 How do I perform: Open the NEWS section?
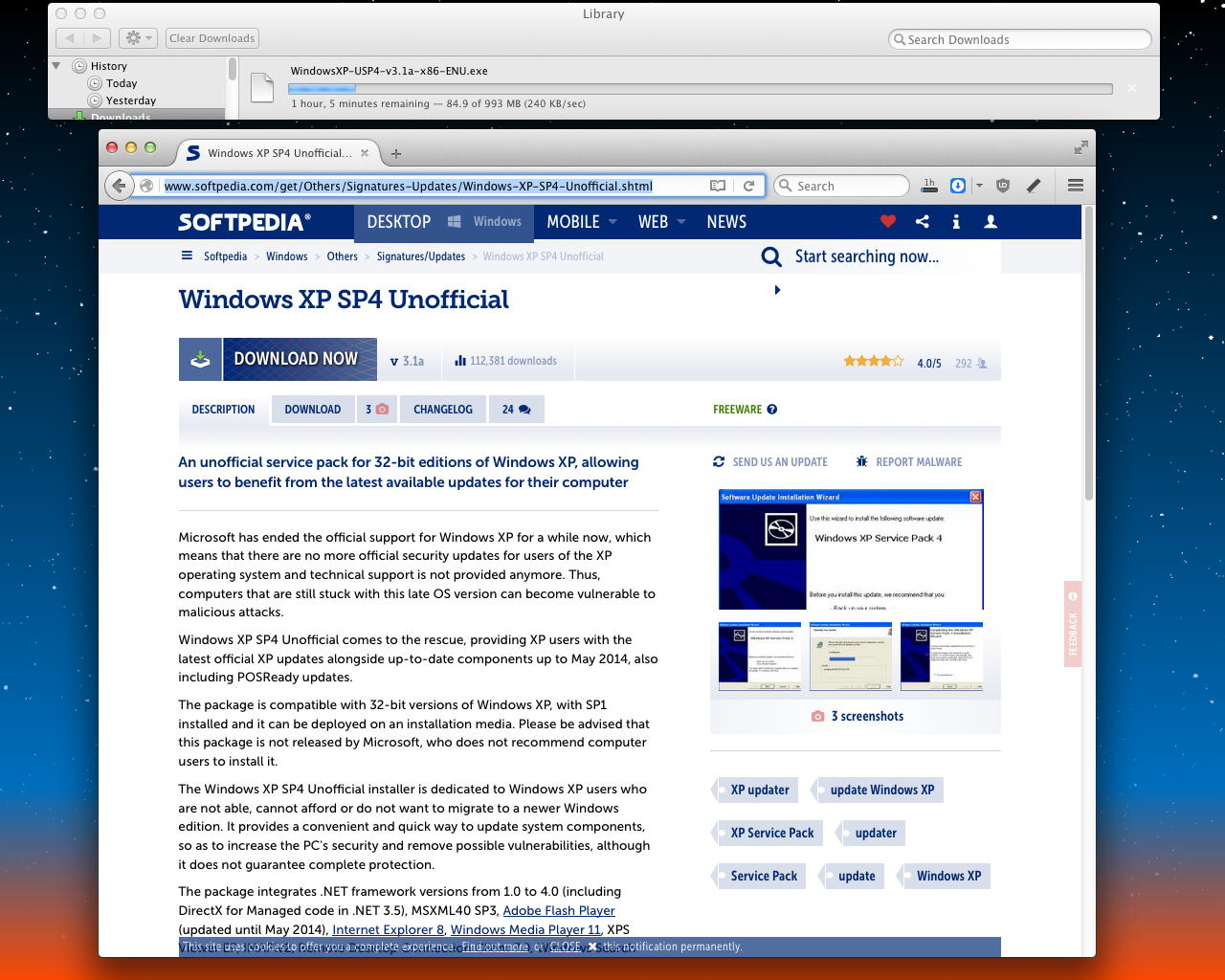tap(726, 221)
